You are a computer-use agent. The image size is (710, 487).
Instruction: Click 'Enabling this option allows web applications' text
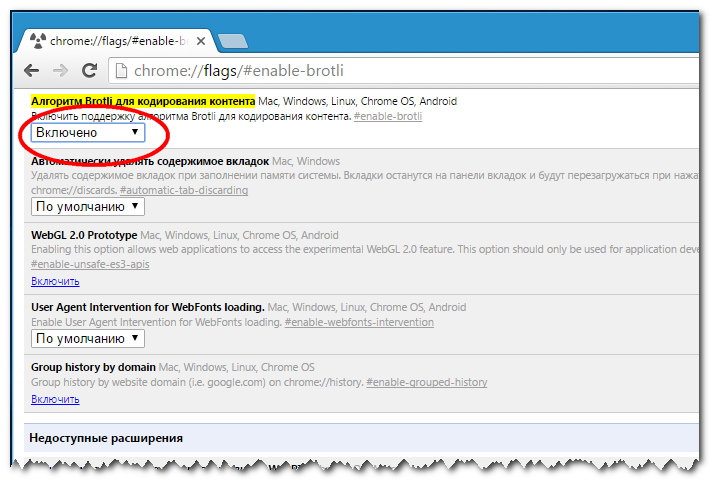[x=365, y=249]
